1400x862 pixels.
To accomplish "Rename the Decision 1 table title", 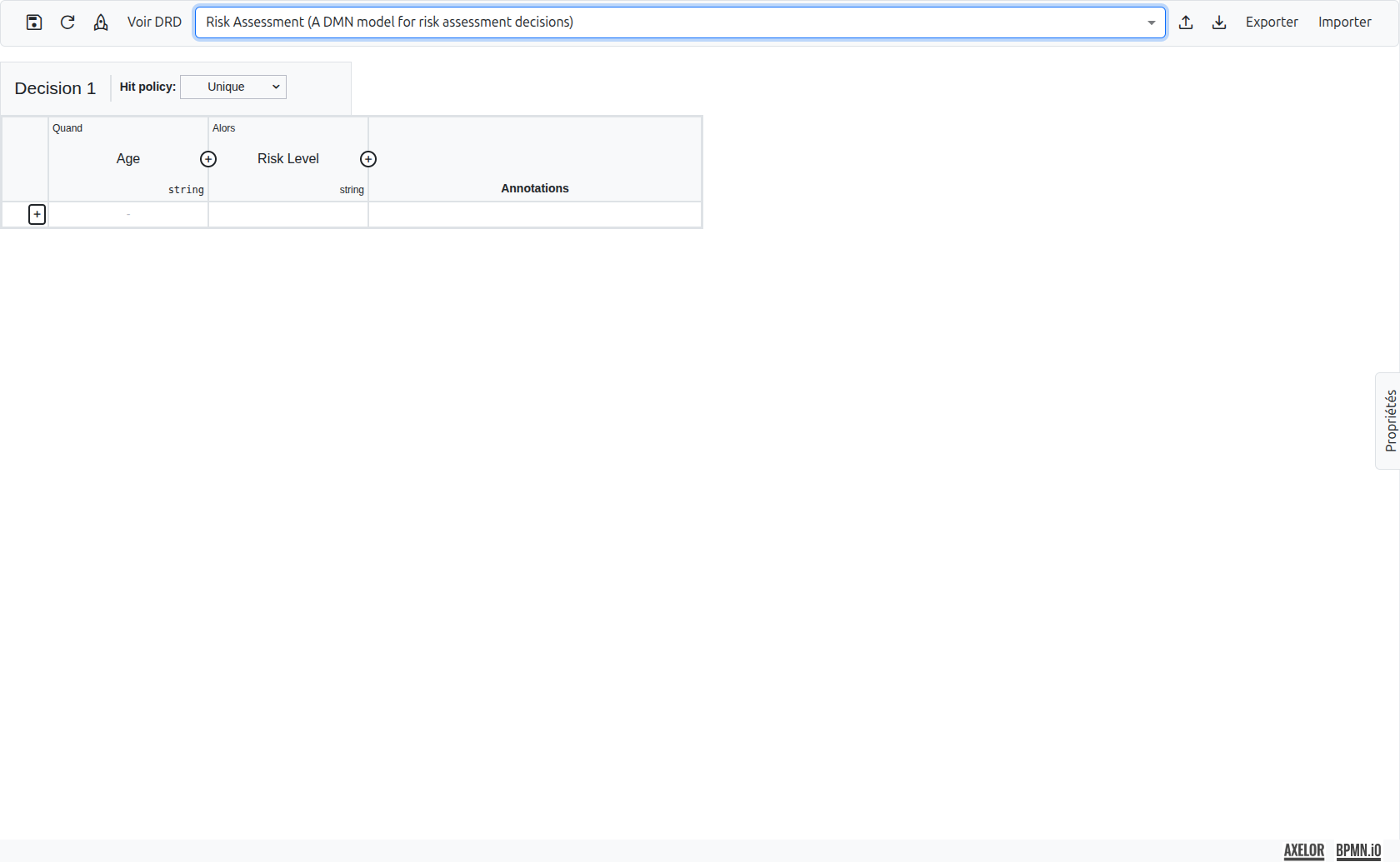I will [55, 88].
